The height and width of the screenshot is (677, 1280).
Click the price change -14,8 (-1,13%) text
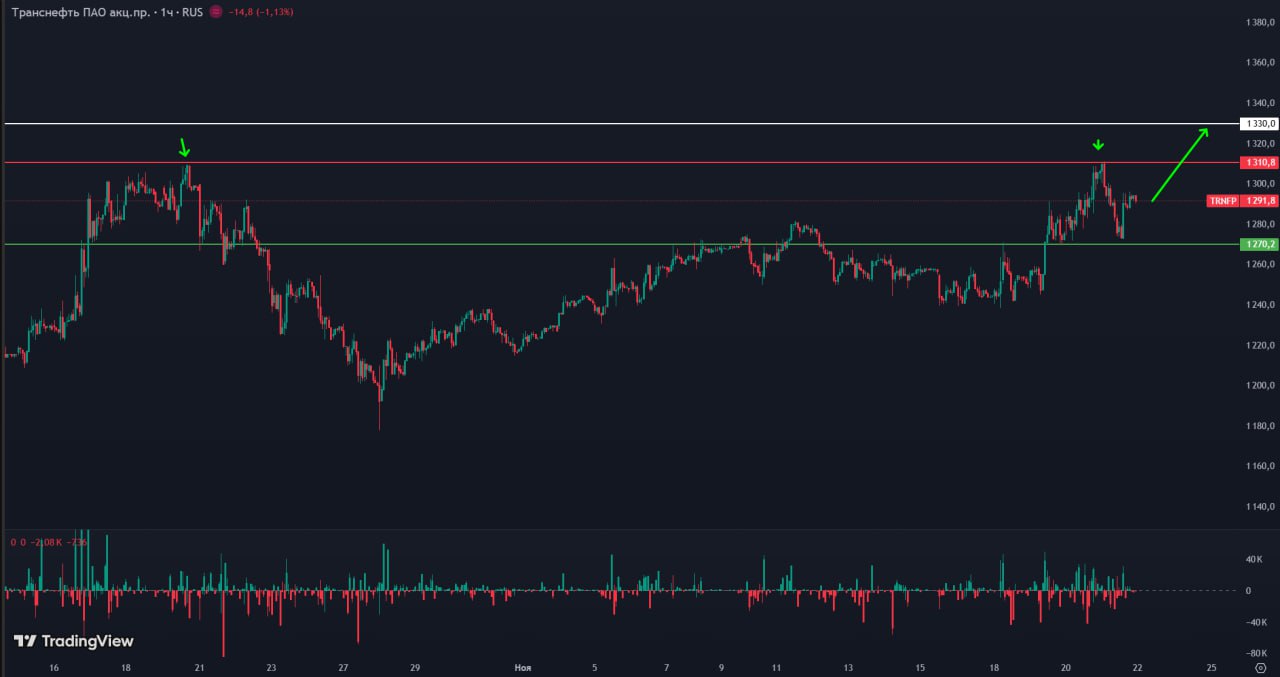coord(261,12)
